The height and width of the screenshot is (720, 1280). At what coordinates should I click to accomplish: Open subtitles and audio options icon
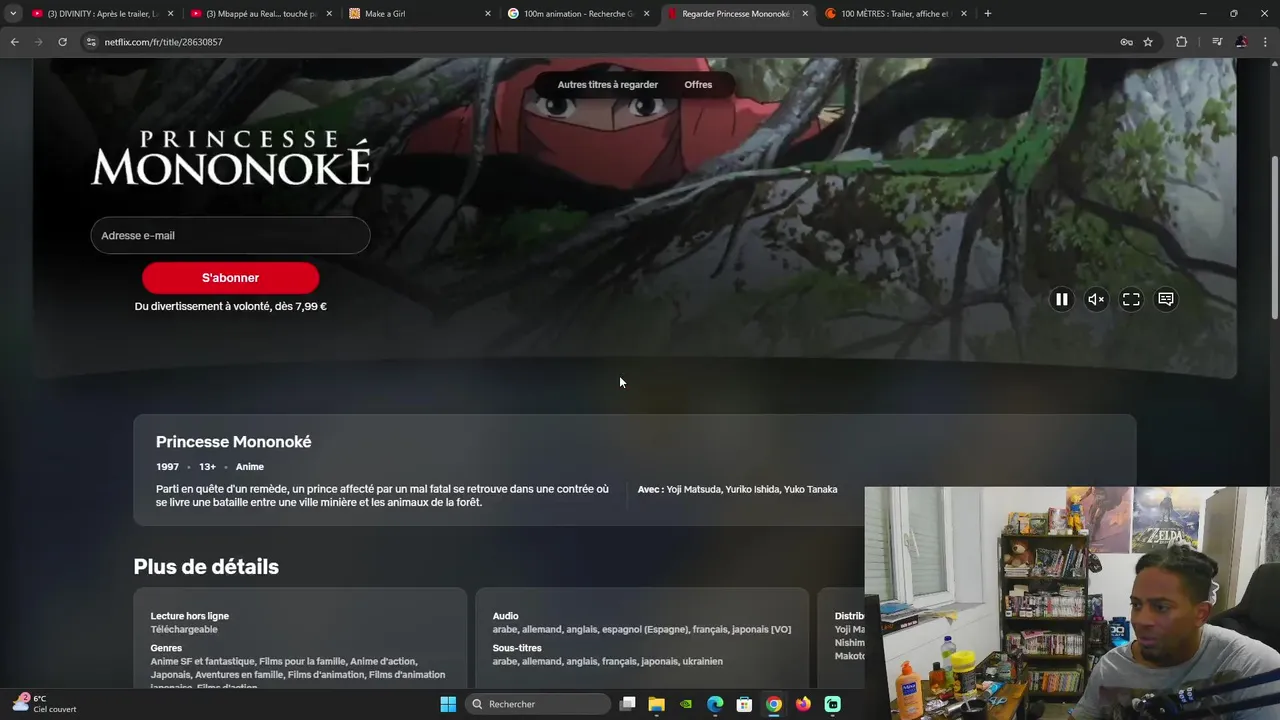[x=1166, y=299]
